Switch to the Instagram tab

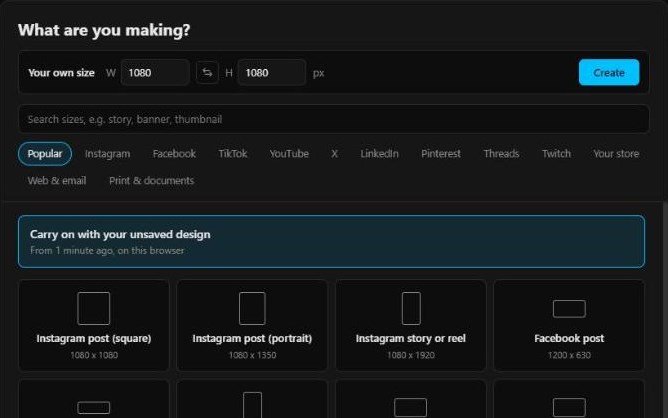tap(107, 153)
